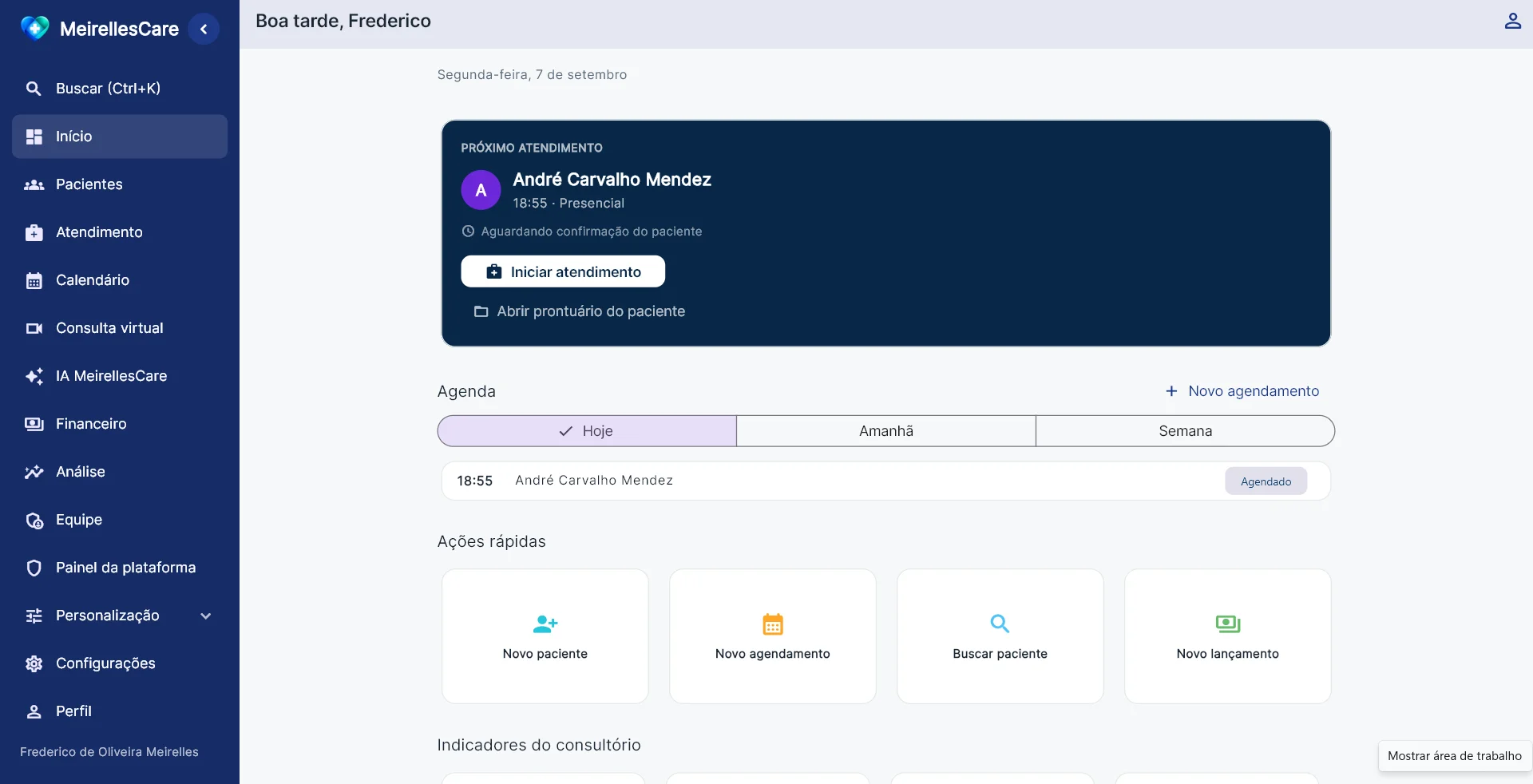
Task: Click the search magnifier icon in the sidebar
Action: tap(34, 89)
